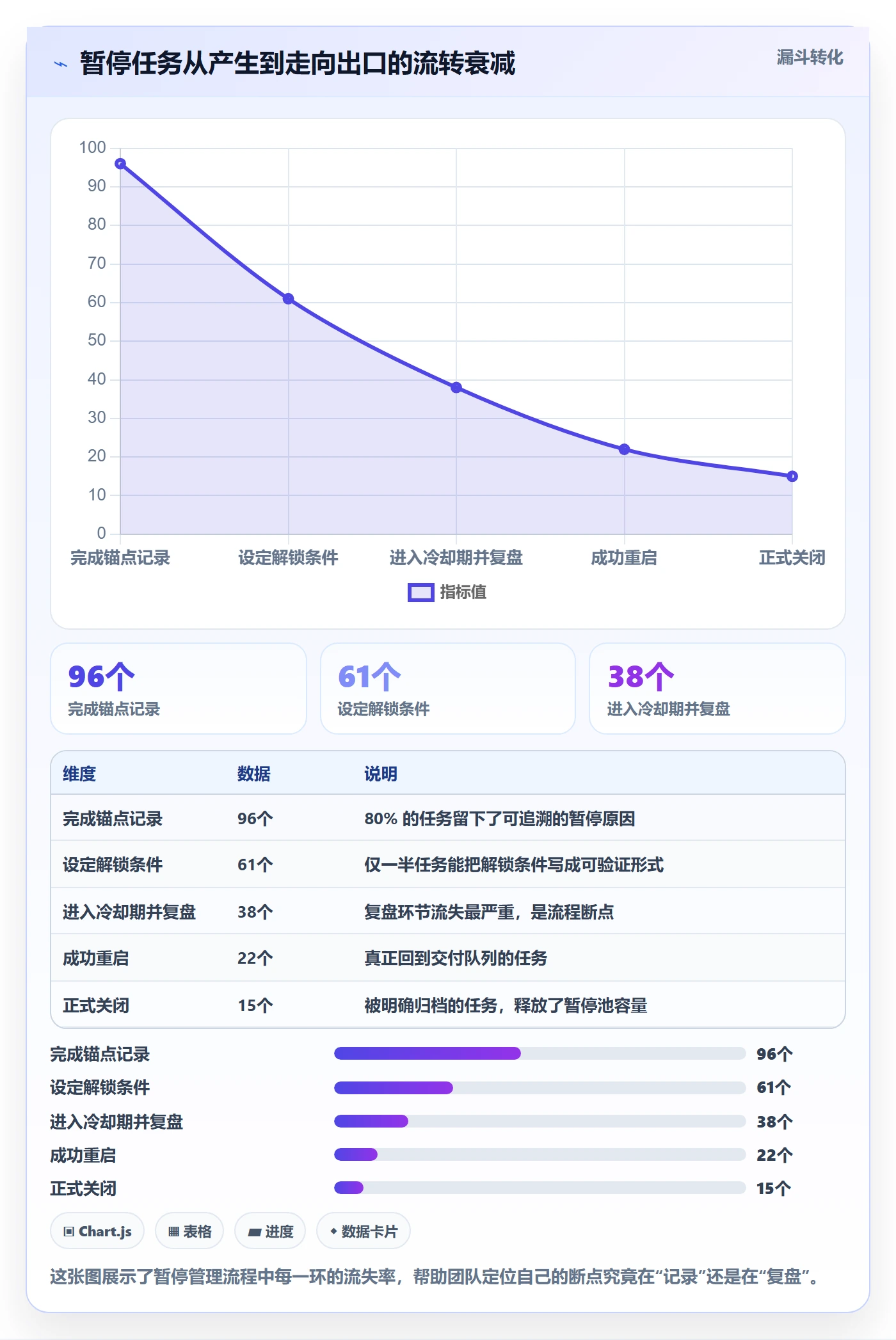Click the chart point at 进入冷却期并复盘
896x1340 pixels.
[456, 388]
